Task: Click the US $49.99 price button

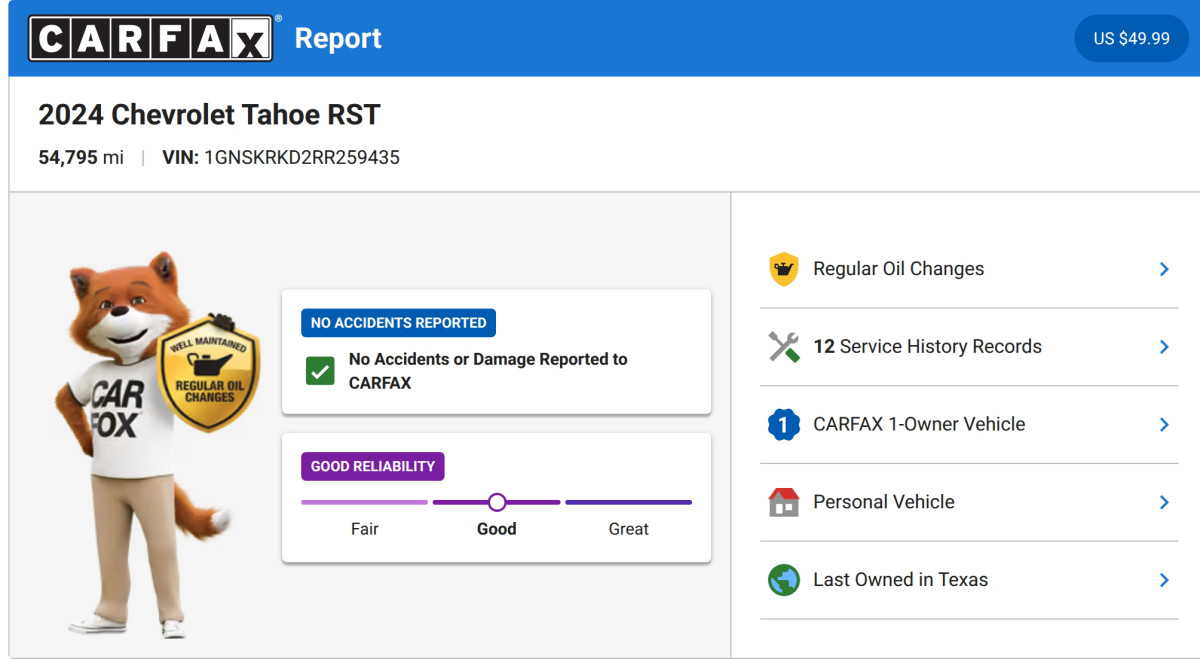Action: pyautogui.click(x=1131, y=38)
